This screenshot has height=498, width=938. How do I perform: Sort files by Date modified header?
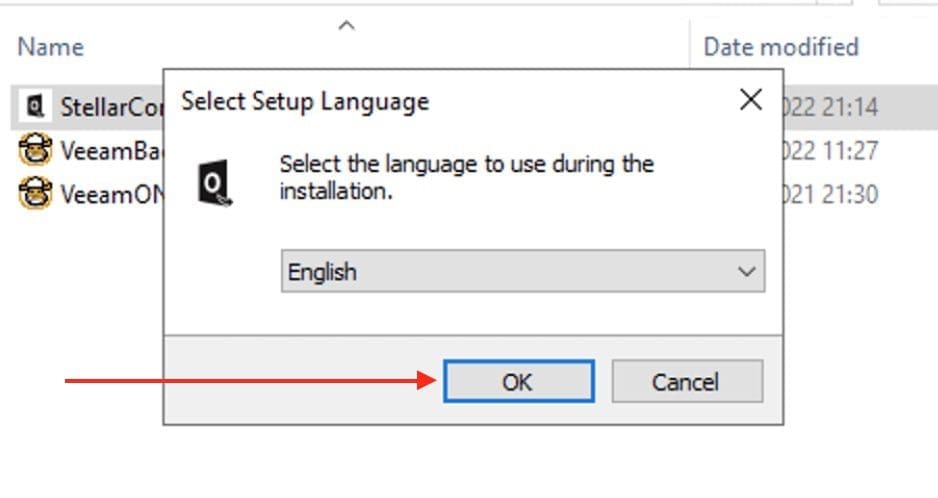[x=781, y=47]
